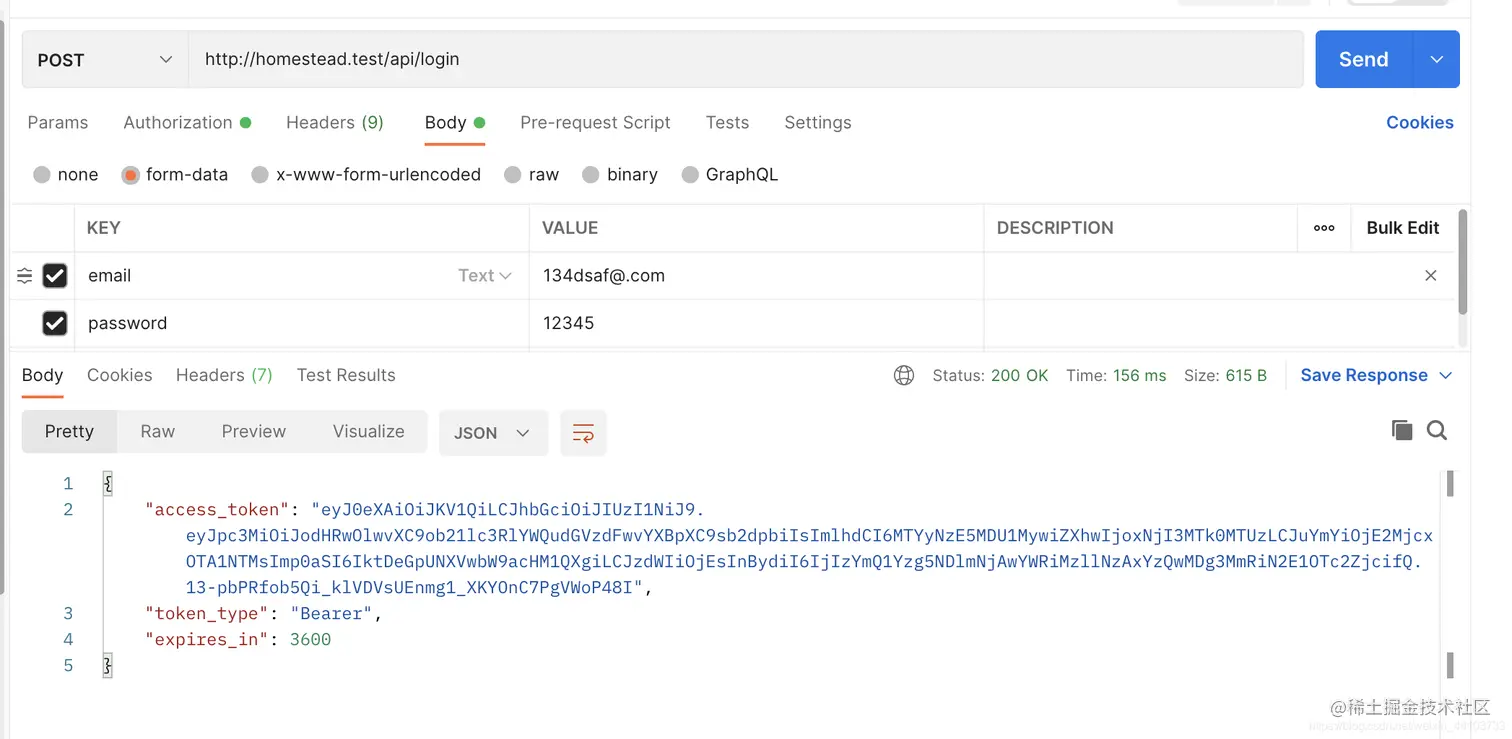Open the Test Results tab

[346, 375]
